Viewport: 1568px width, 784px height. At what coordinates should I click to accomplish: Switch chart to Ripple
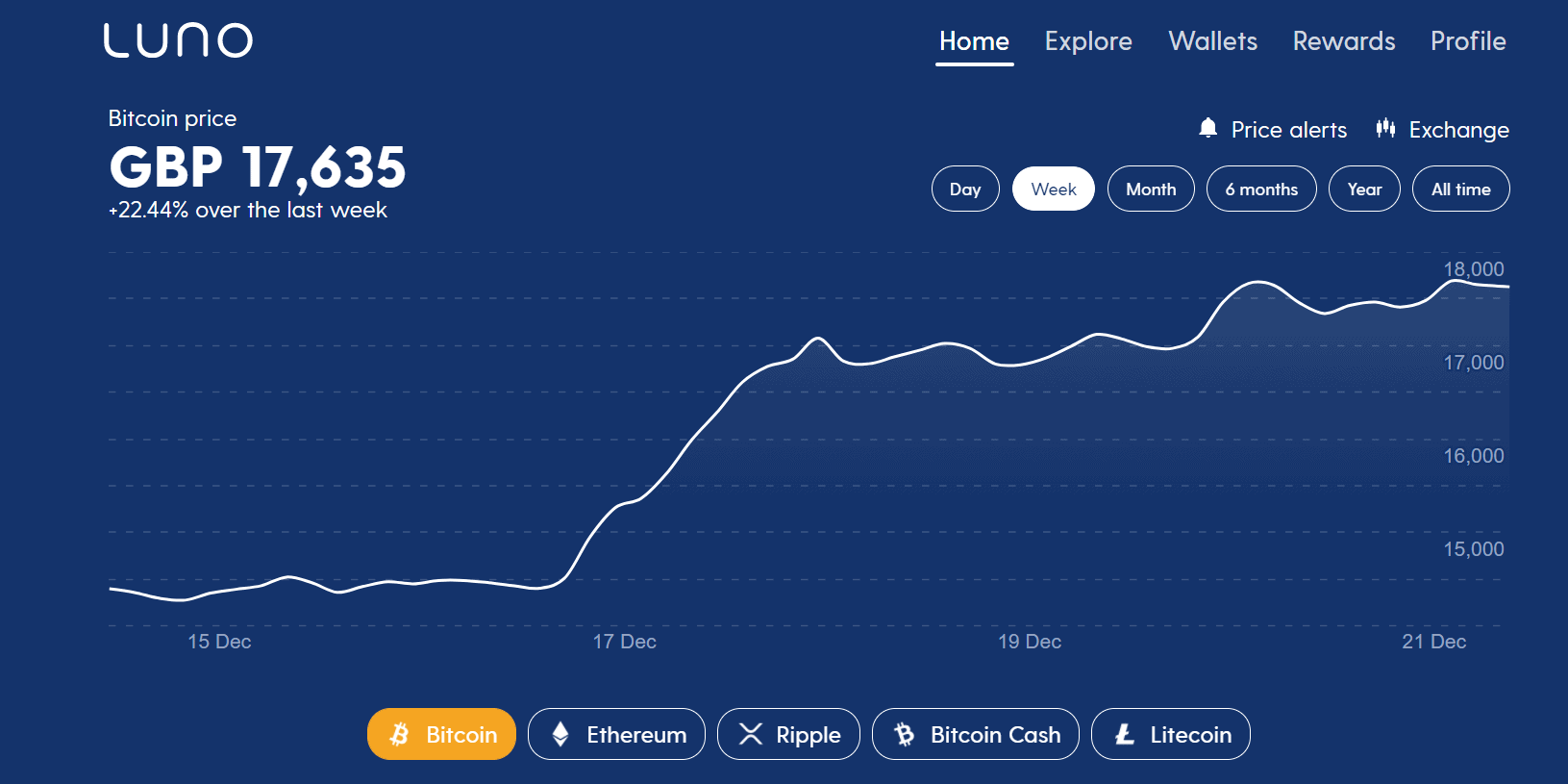coord(788,734)
